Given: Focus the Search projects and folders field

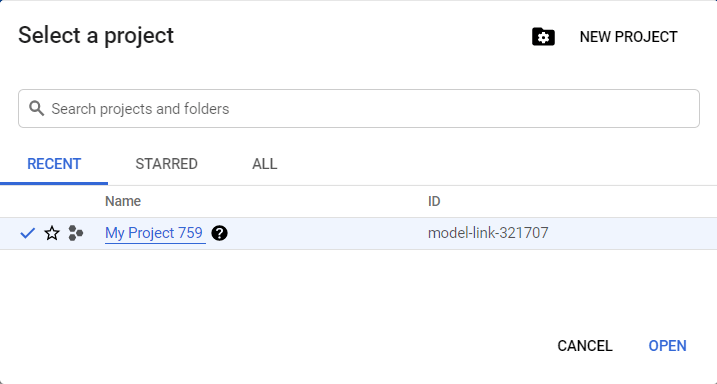Looking at the screenshot, I should 358,109.
